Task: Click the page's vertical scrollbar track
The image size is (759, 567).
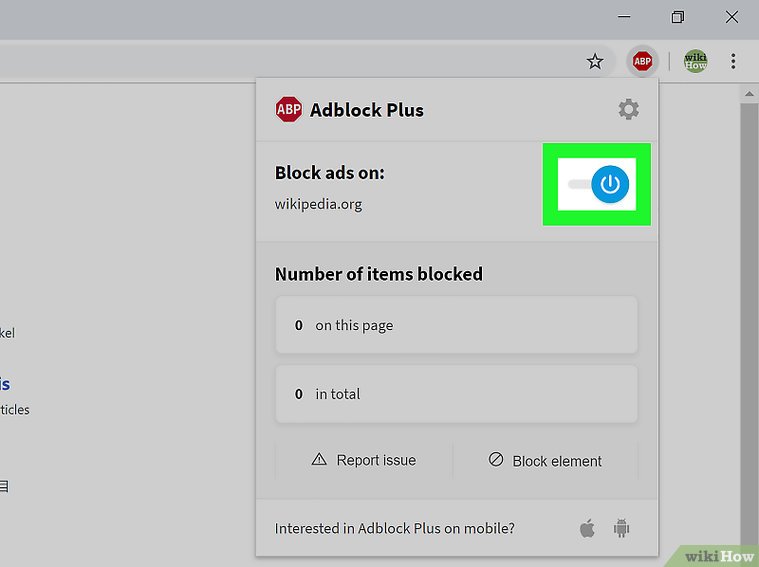Action: click(748, 300)
